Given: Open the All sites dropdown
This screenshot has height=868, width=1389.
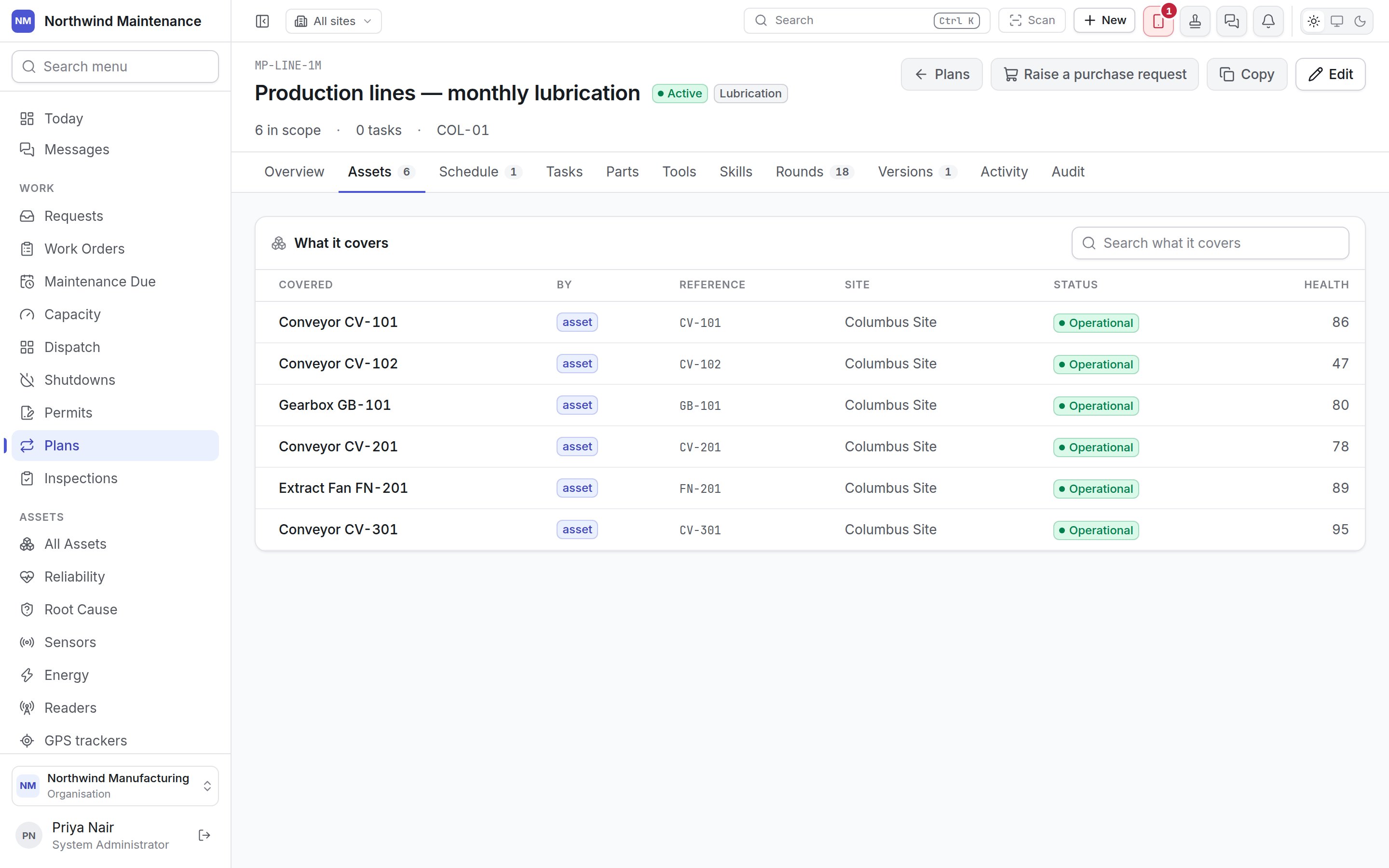Looking at the screenshot, I should tap(333, 21).
